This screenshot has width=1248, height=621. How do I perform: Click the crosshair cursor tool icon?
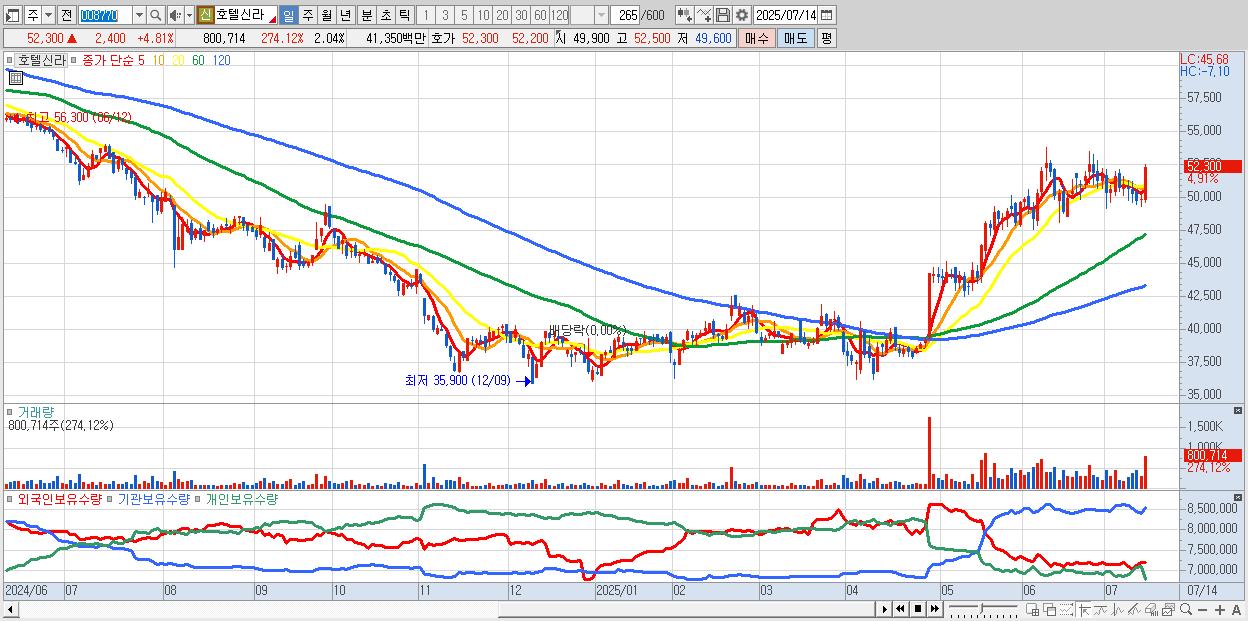(x=1084, y=609)
